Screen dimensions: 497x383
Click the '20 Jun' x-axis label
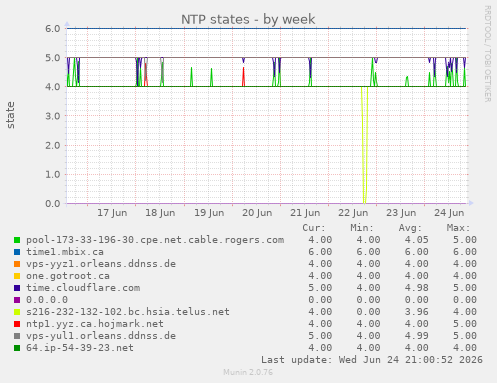point(257,213)
